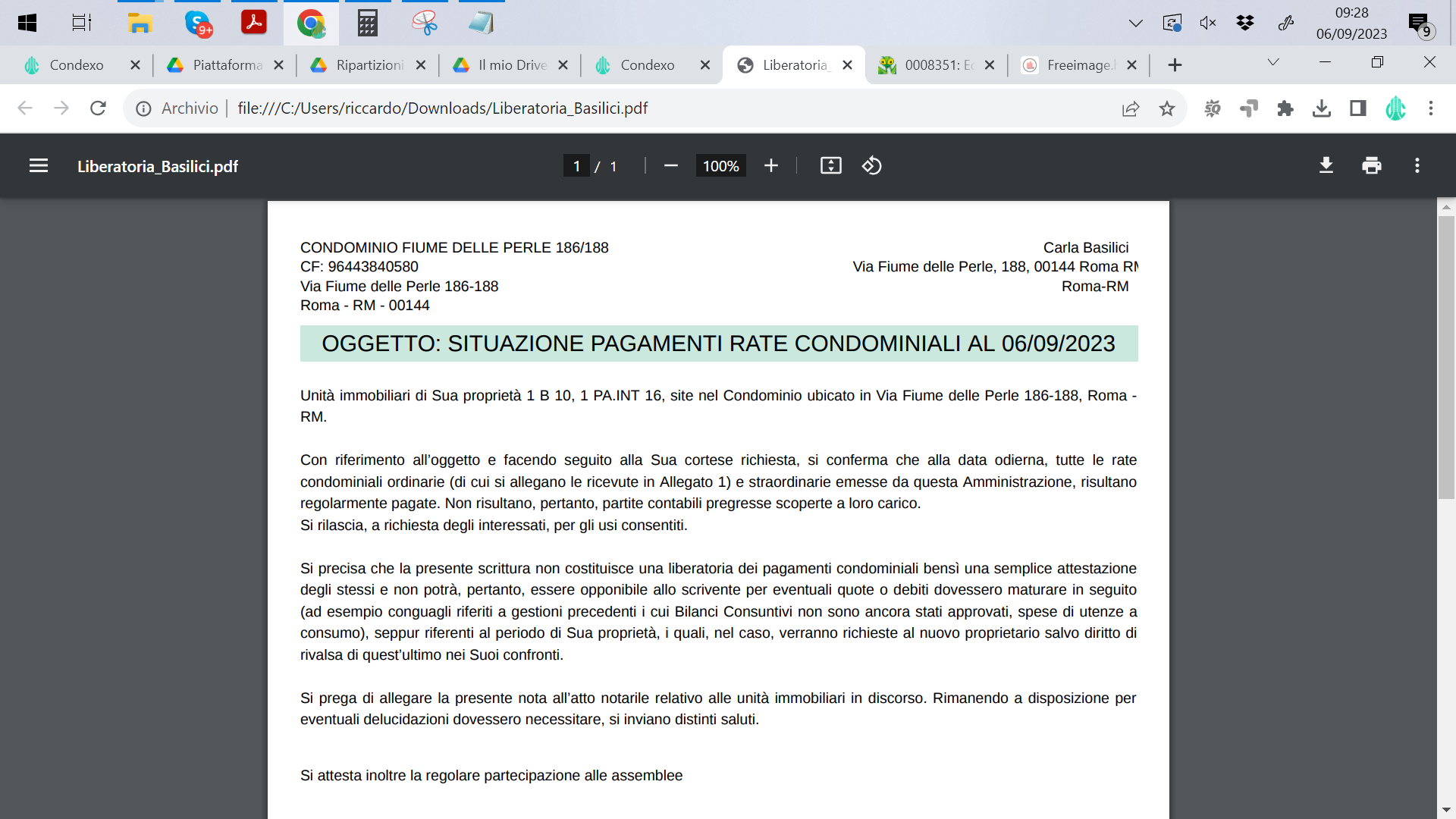Screen dimensions: 1456x819
Task: View site information for the file
Action: [143, 108]
